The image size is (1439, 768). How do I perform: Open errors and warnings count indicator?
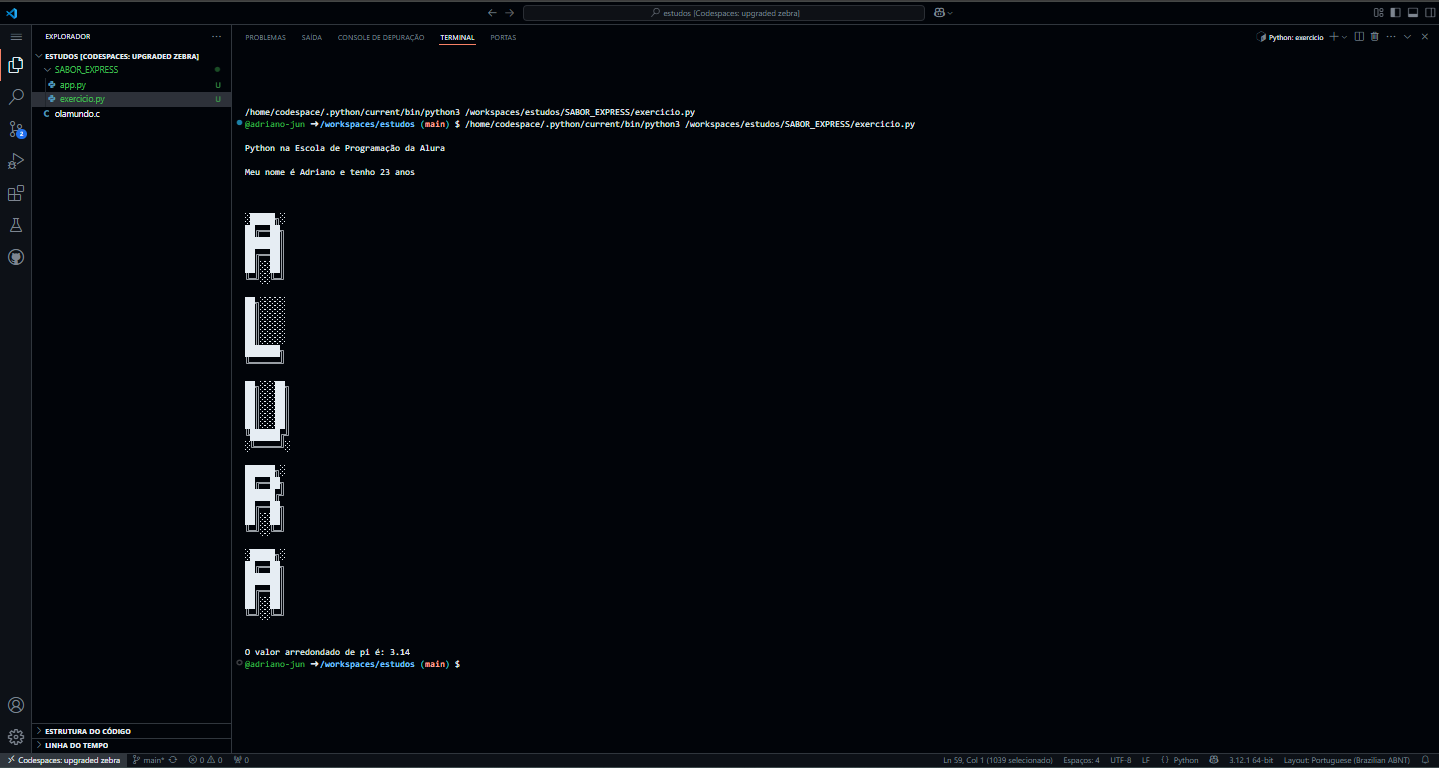click(x=205, y=760)
